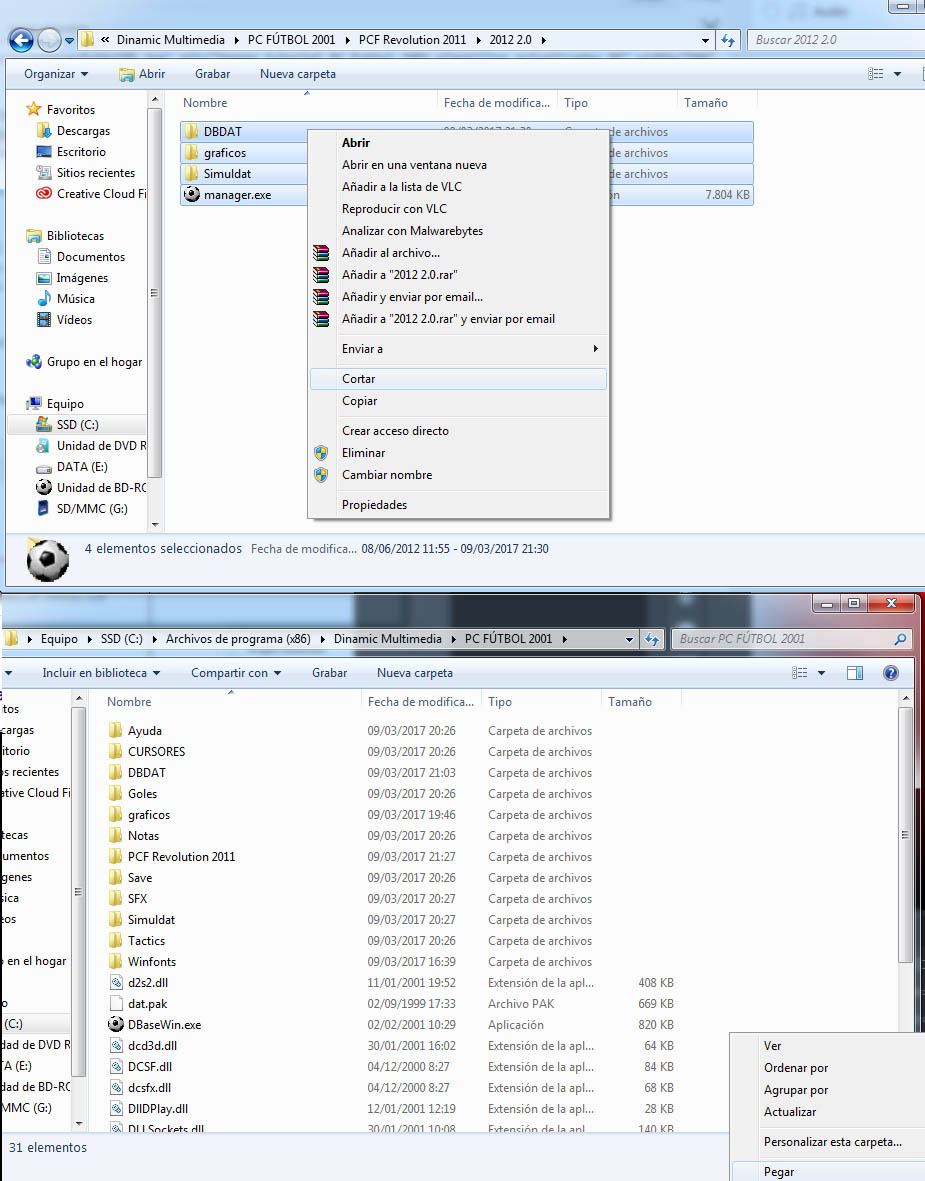Viewport: 925px width, 1181px height.
Task: Click Abrir en una ventana nueva
Action: tap(458, 165)
